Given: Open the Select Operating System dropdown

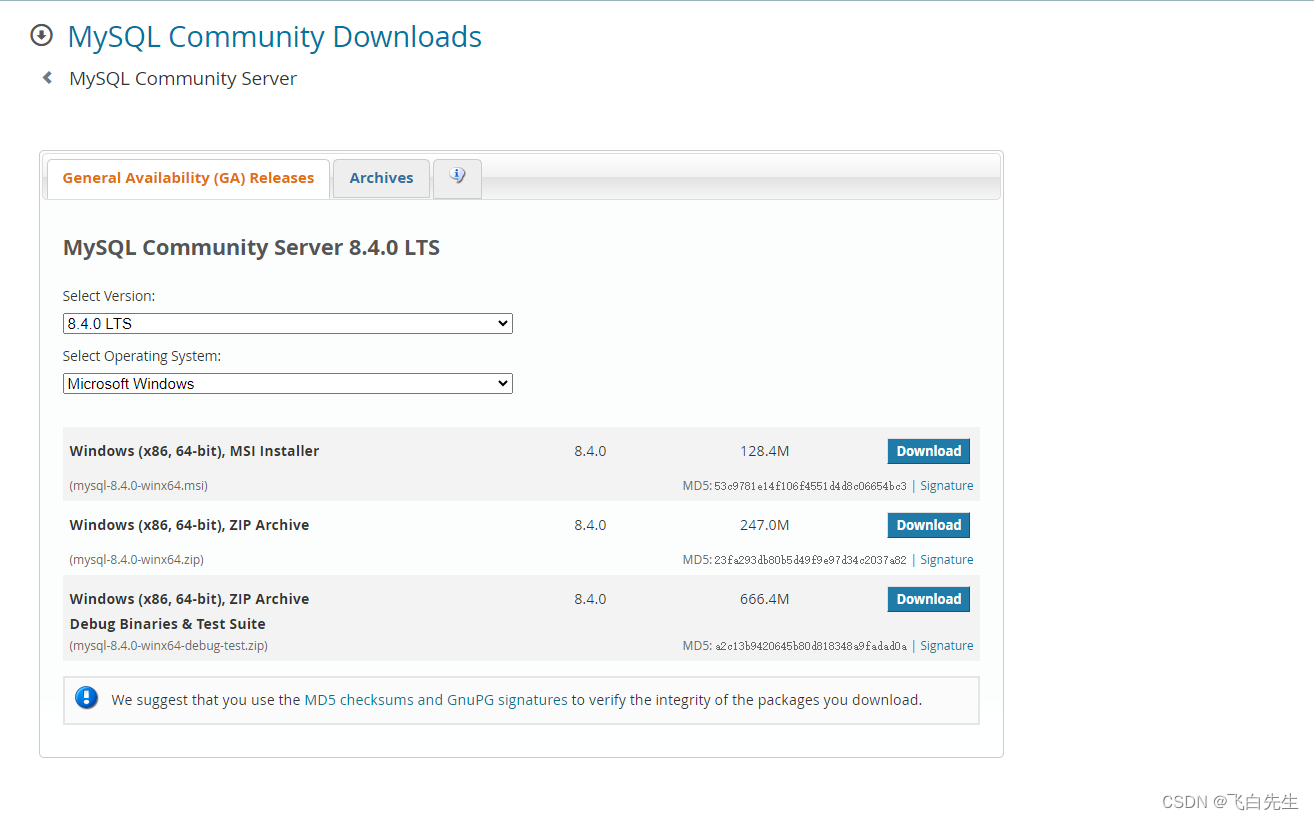Looking at the screenshot, I should (288, 383).
